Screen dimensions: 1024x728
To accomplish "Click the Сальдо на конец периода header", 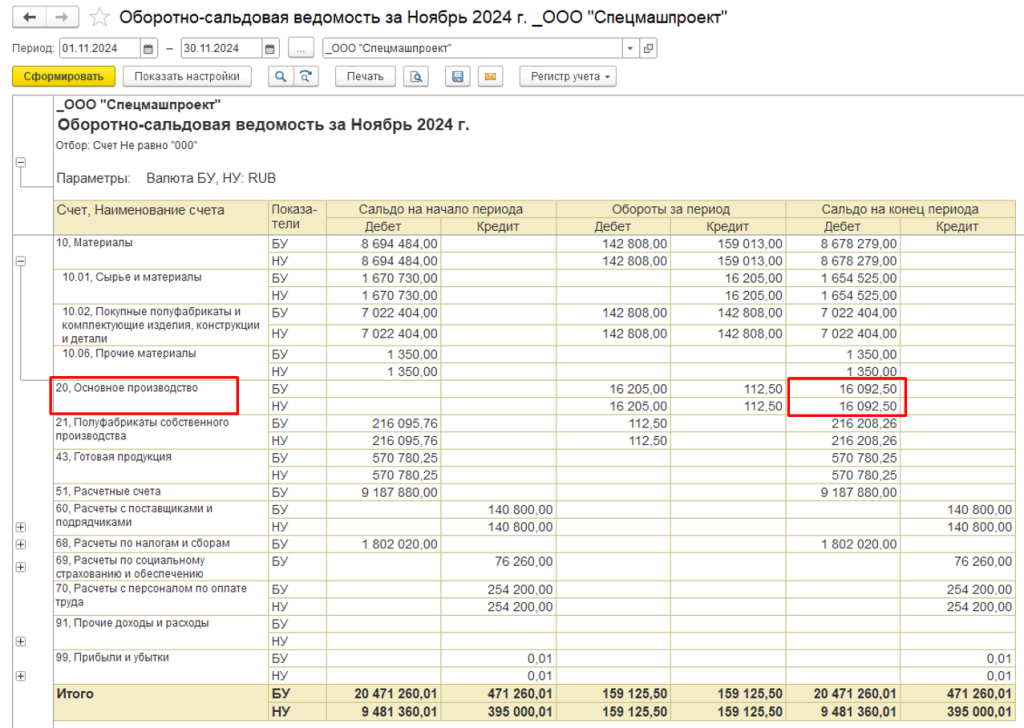I will [901, 209].
